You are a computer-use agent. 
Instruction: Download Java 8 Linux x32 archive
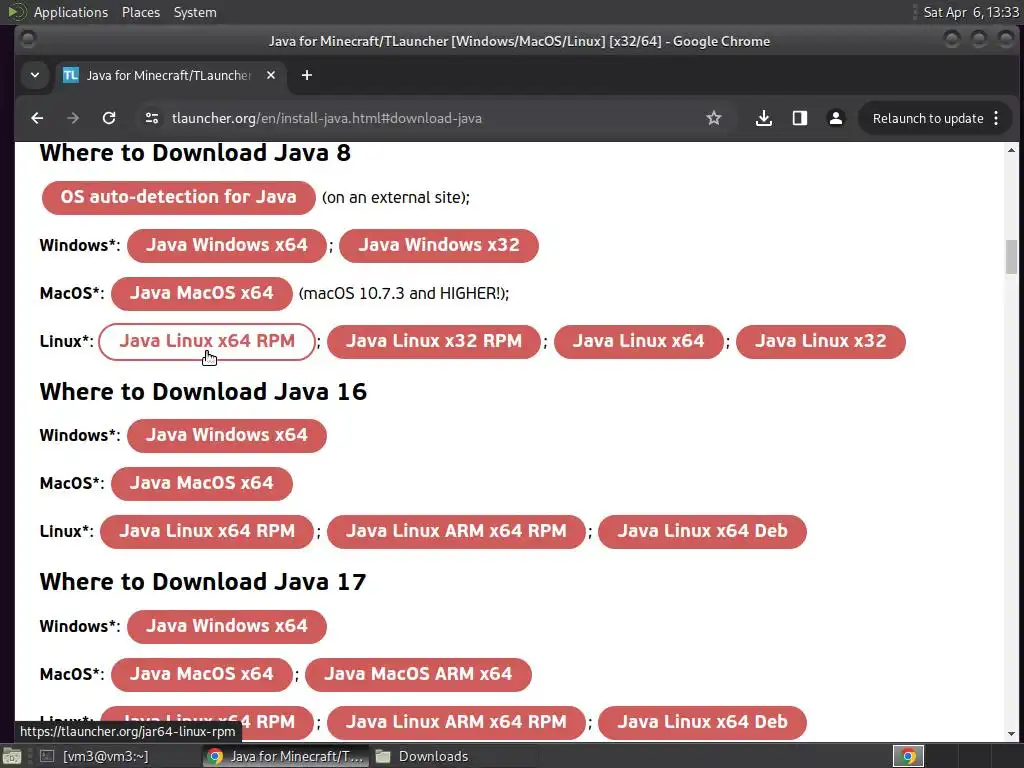pyautogui.click(x=821, y=342)
